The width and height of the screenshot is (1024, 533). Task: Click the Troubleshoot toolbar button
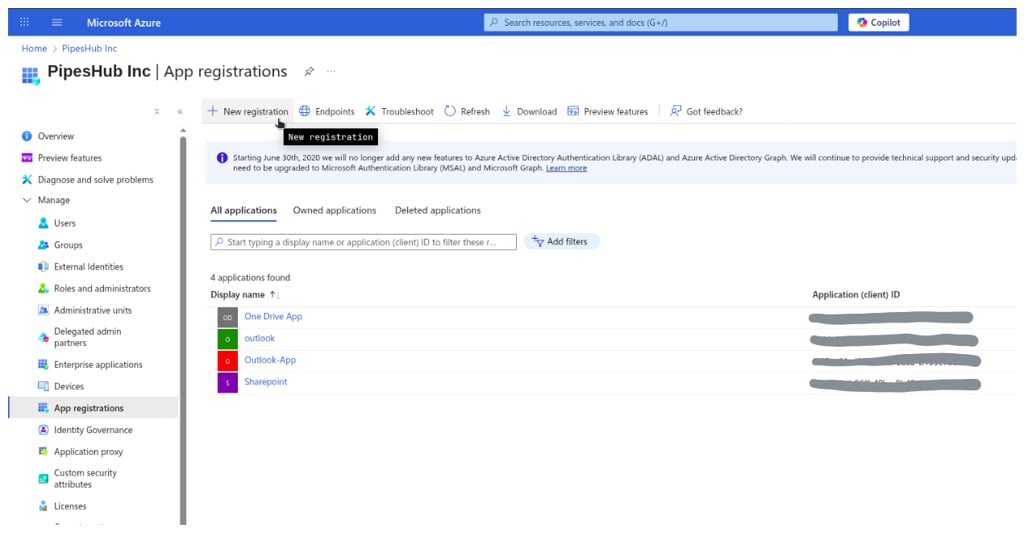(399, 112)
